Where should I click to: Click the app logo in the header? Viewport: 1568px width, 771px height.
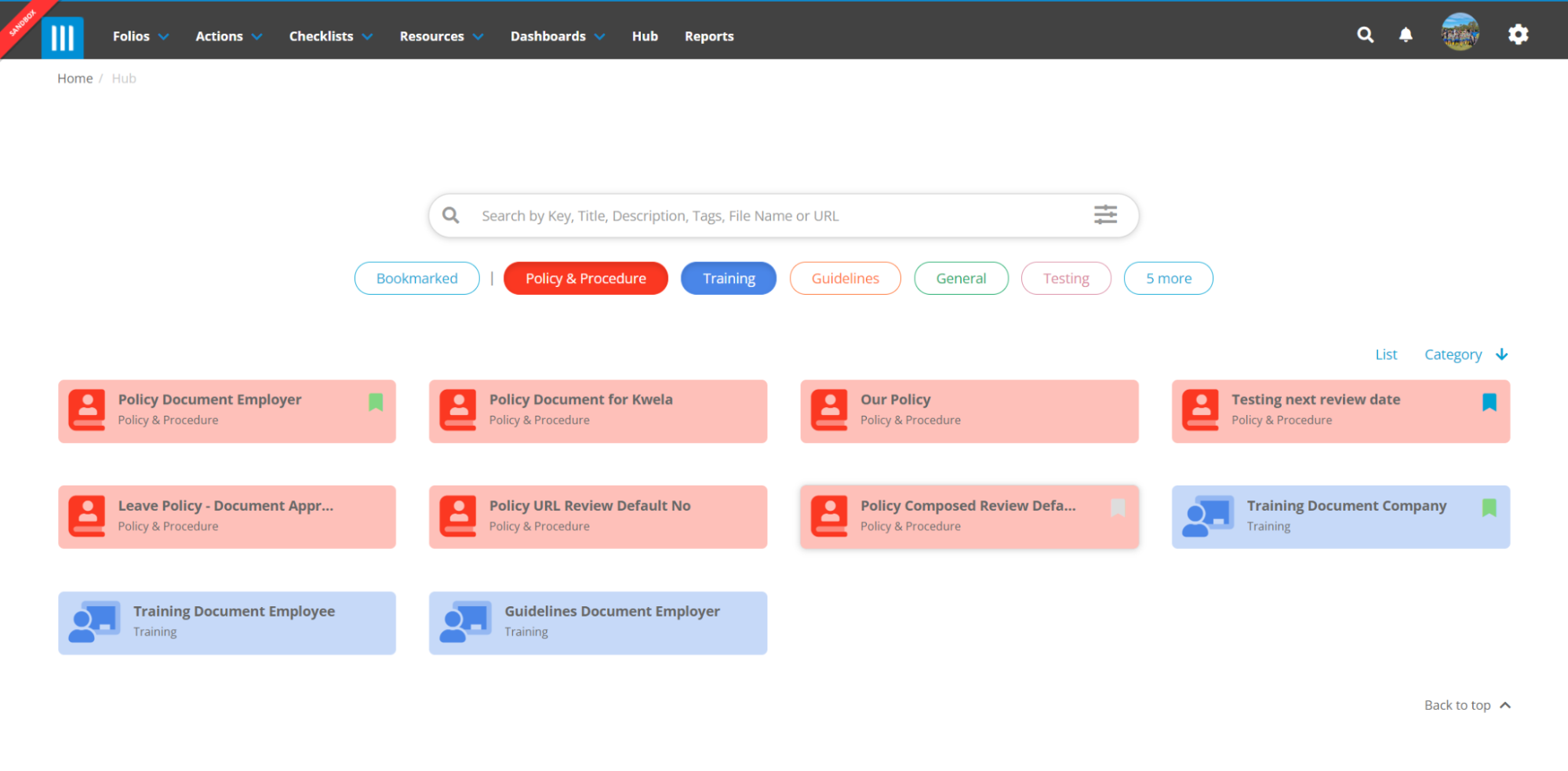(x=62, y=37)
